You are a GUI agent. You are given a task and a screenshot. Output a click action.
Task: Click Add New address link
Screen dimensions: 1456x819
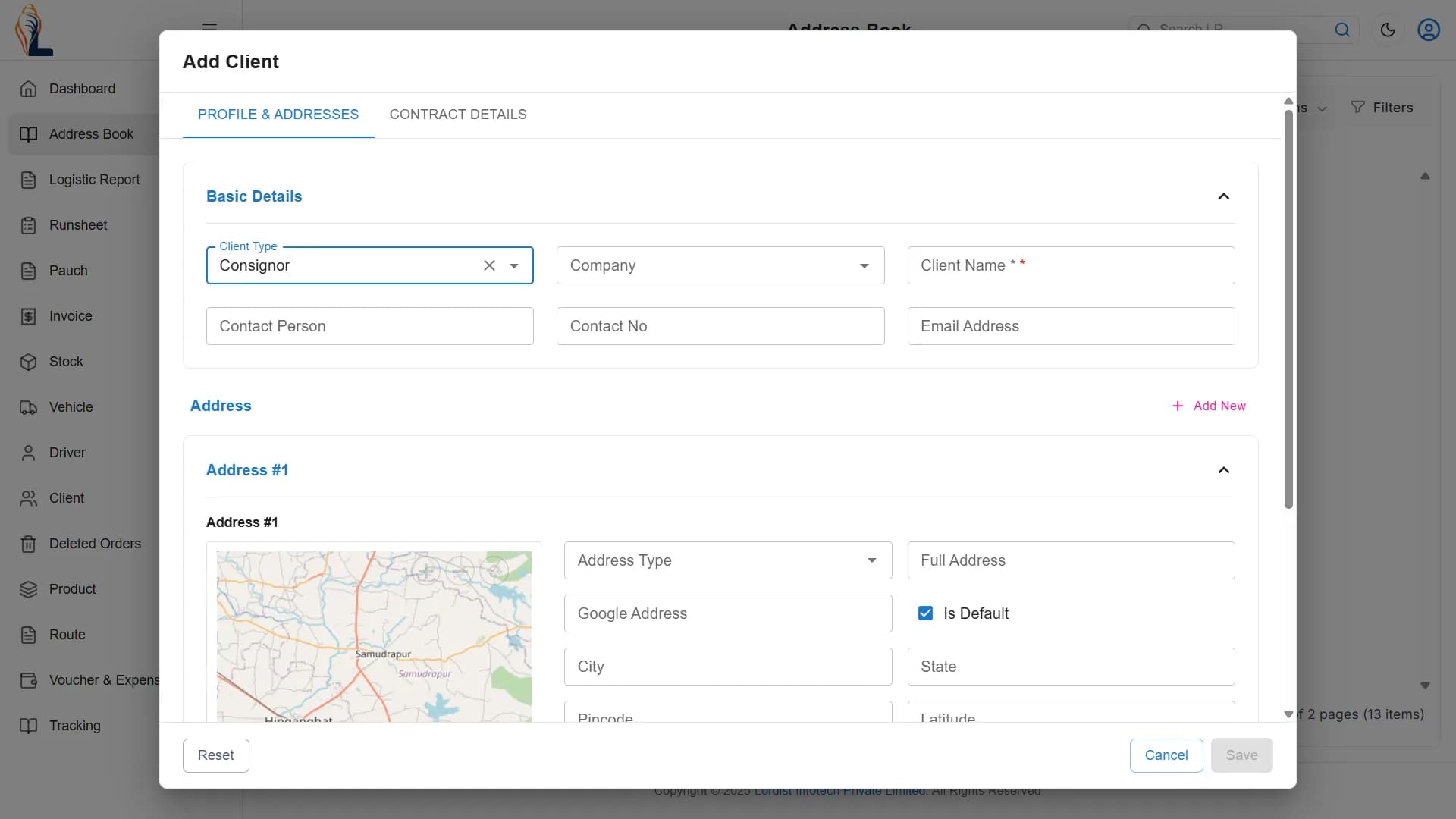[x=1209, y=406]
